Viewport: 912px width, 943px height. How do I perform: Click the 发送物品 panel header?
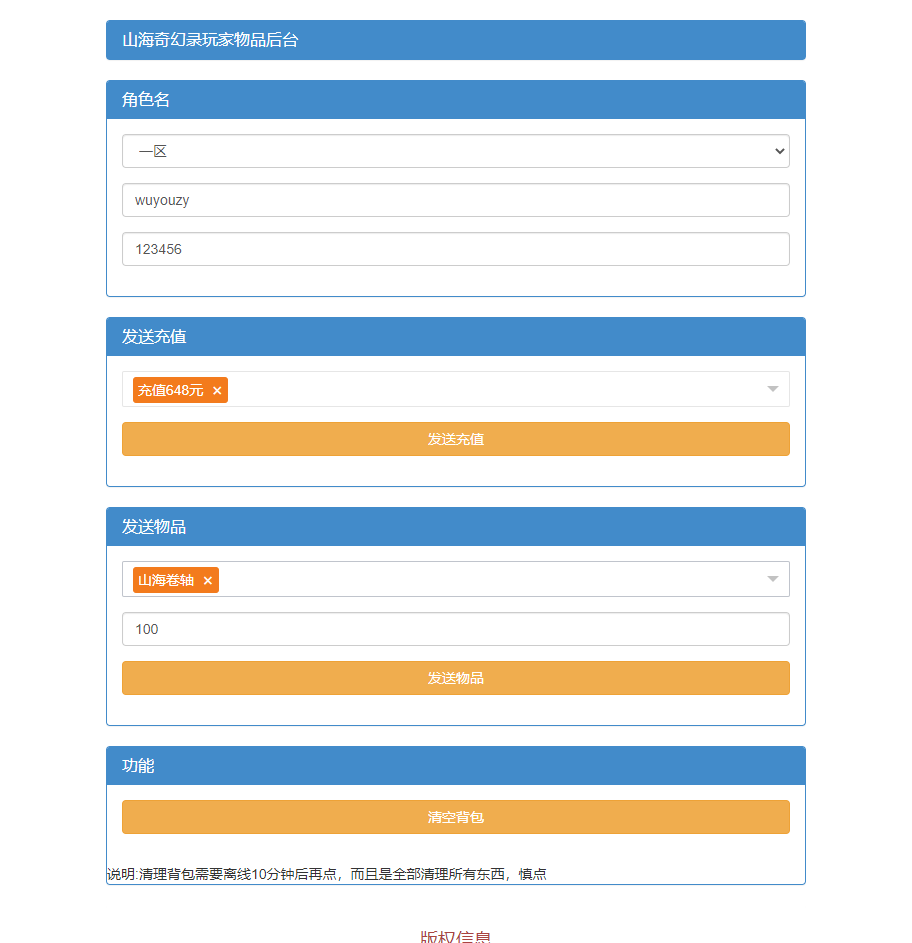455,526
